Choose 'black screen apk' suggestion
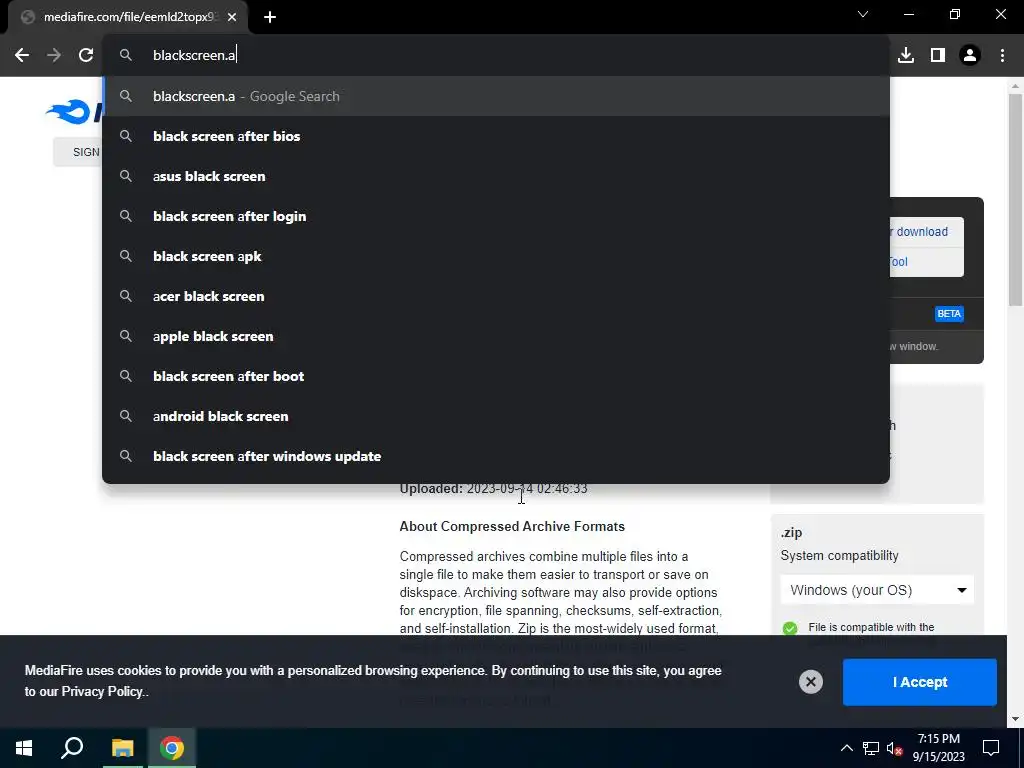The height and width of the screenshot is (768, 1024). pyautogui.click(x=496, y=256)
